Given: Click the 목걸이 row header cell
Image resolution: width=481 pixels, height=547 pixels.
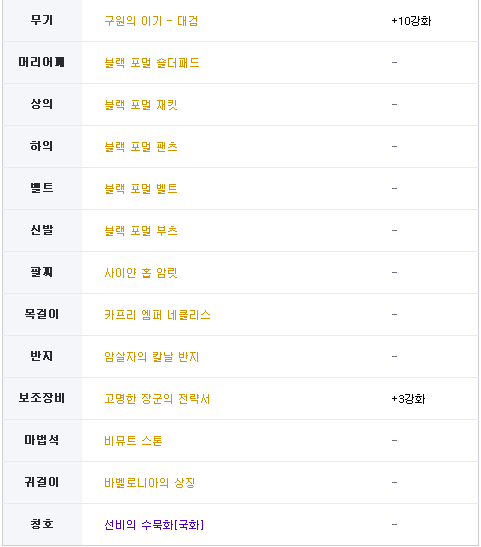Looking at the screenshot, I should (x=42, y=314).
